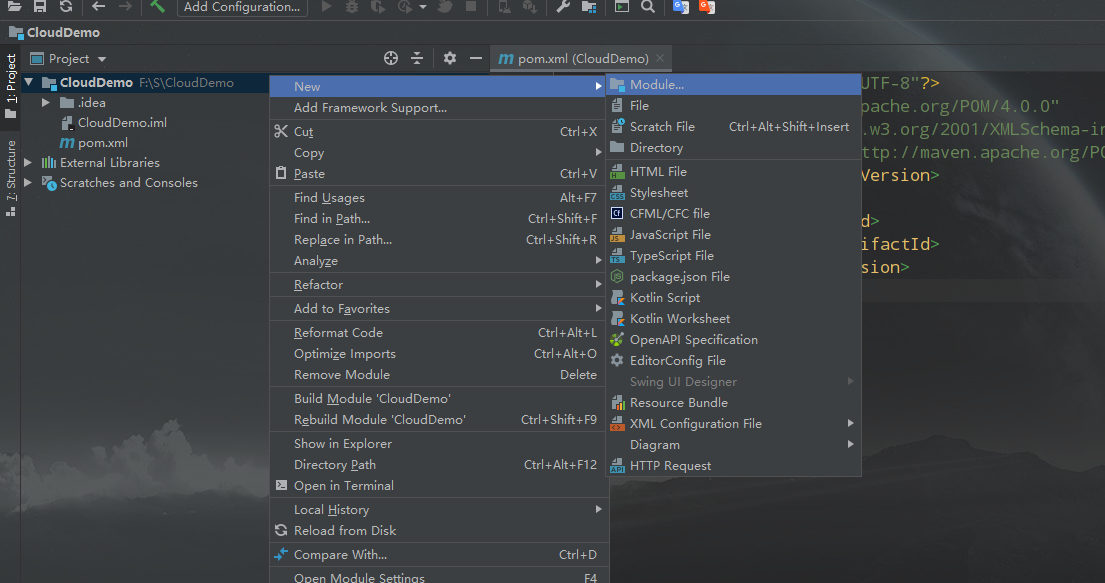Open Project panel gear settings

450,59
